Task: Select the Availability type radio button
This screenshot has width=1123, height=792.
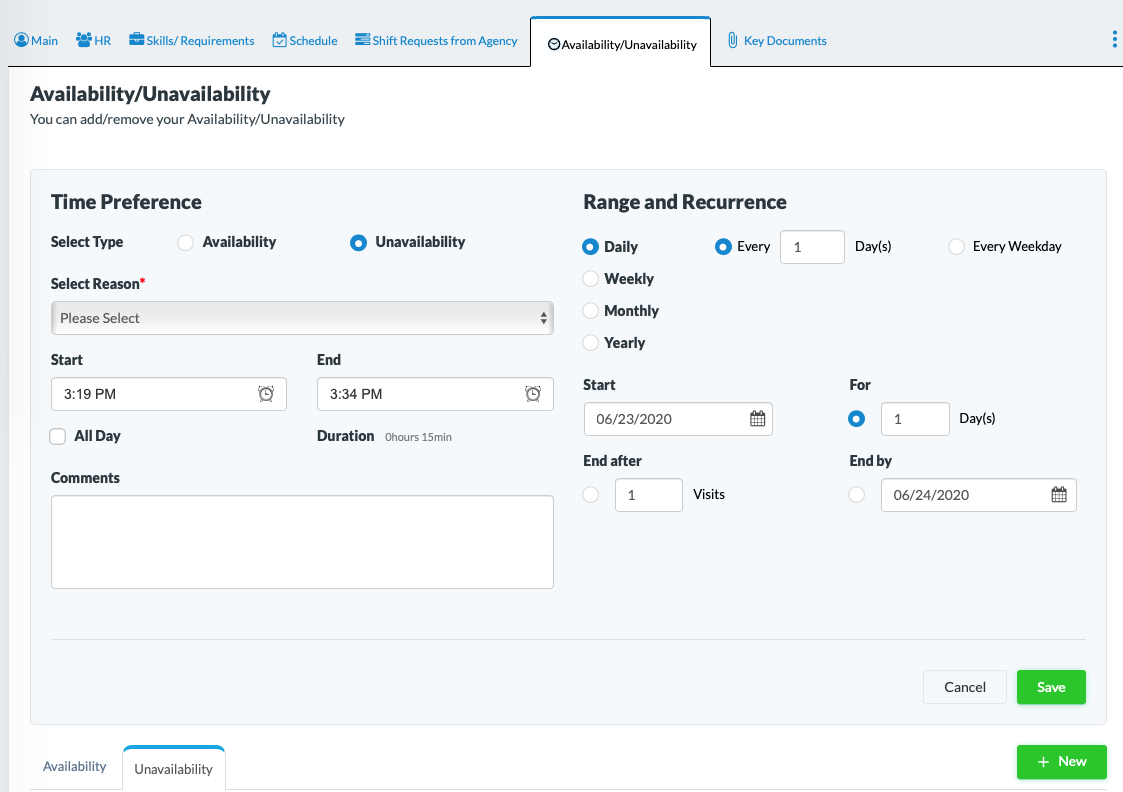Action: click(185, 242)
